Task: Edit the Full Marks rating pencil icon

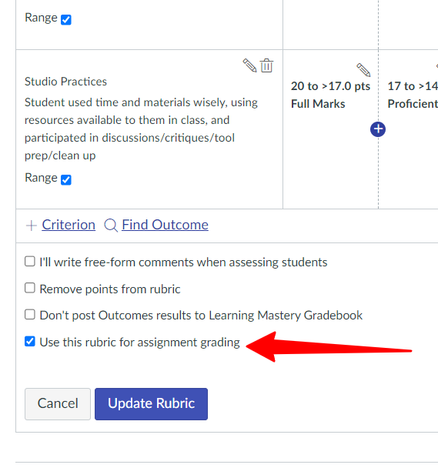Action: click(363, 70)
